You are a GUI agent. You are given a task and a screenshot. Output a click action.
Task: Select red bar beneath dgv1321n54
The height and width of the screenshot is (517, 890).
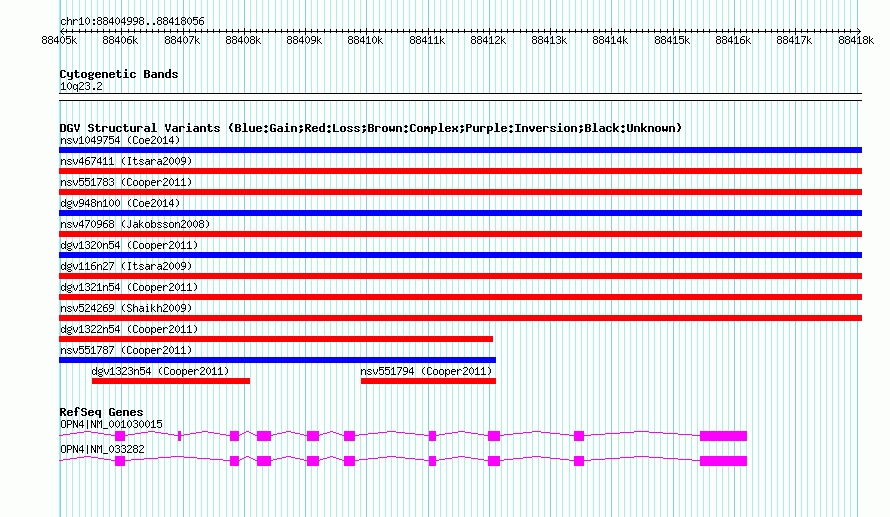(460, 297)
